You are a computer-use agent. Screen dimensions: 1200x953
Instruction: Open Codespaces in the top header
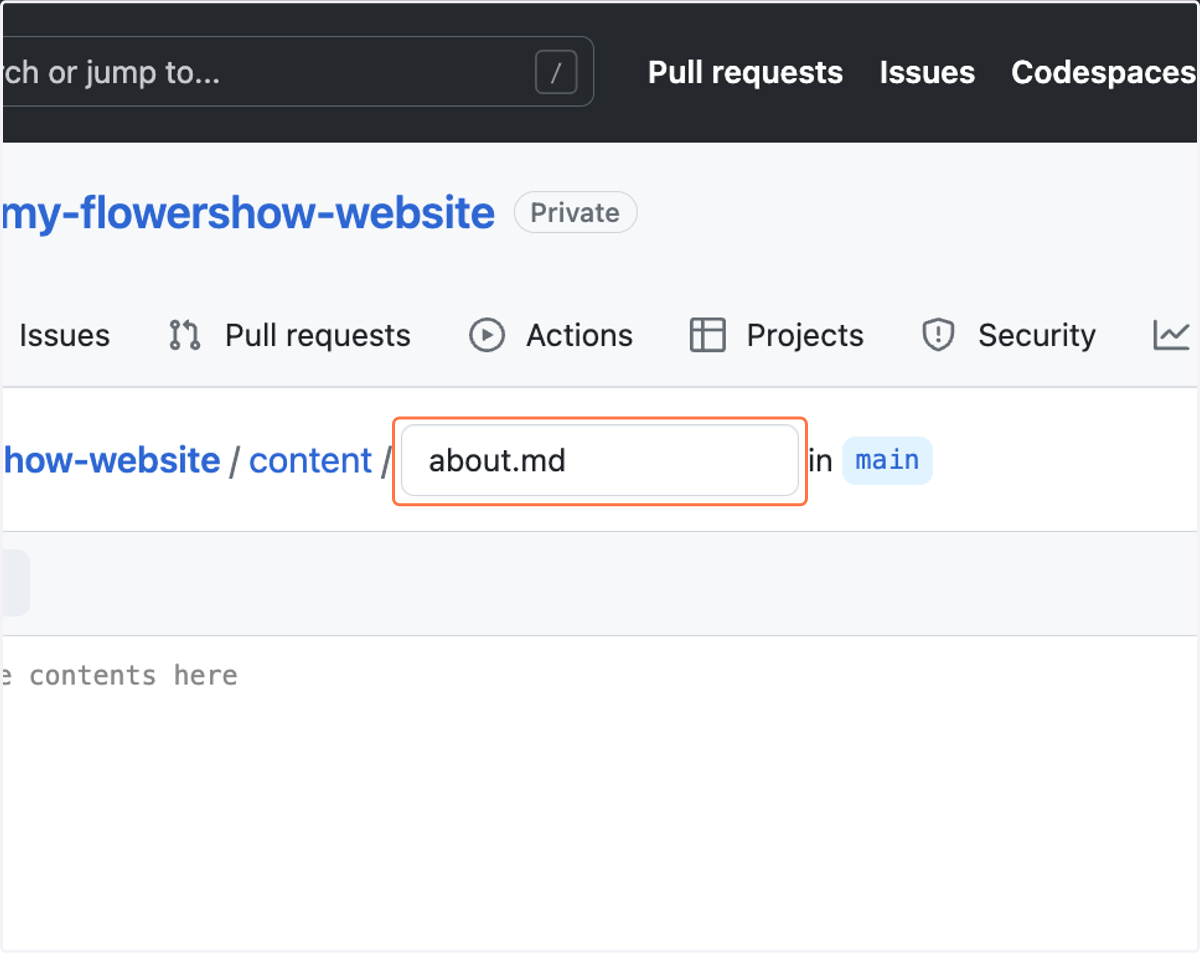tap(1104, 72)
